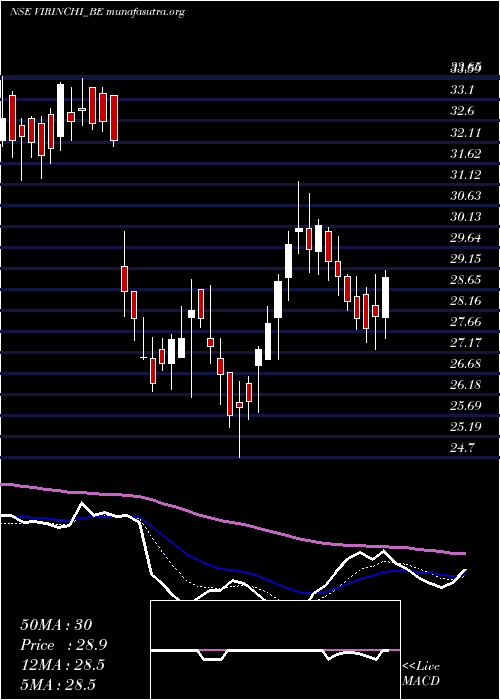Select the 26.18 price label
The width and height of the screenshot is (500, 700).
click(x=465, y=384)
